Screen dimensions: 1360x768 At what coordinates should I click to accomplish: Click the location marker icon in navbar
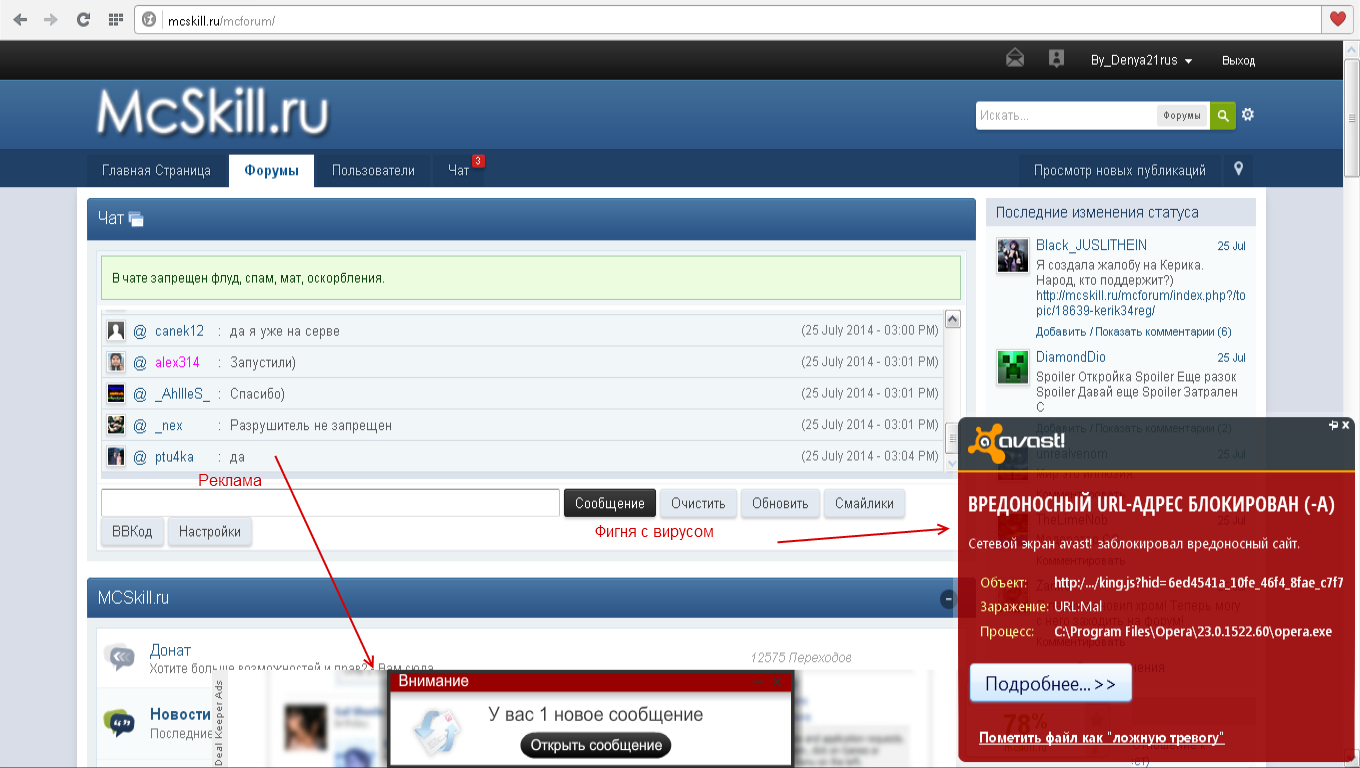(1238, 169)
